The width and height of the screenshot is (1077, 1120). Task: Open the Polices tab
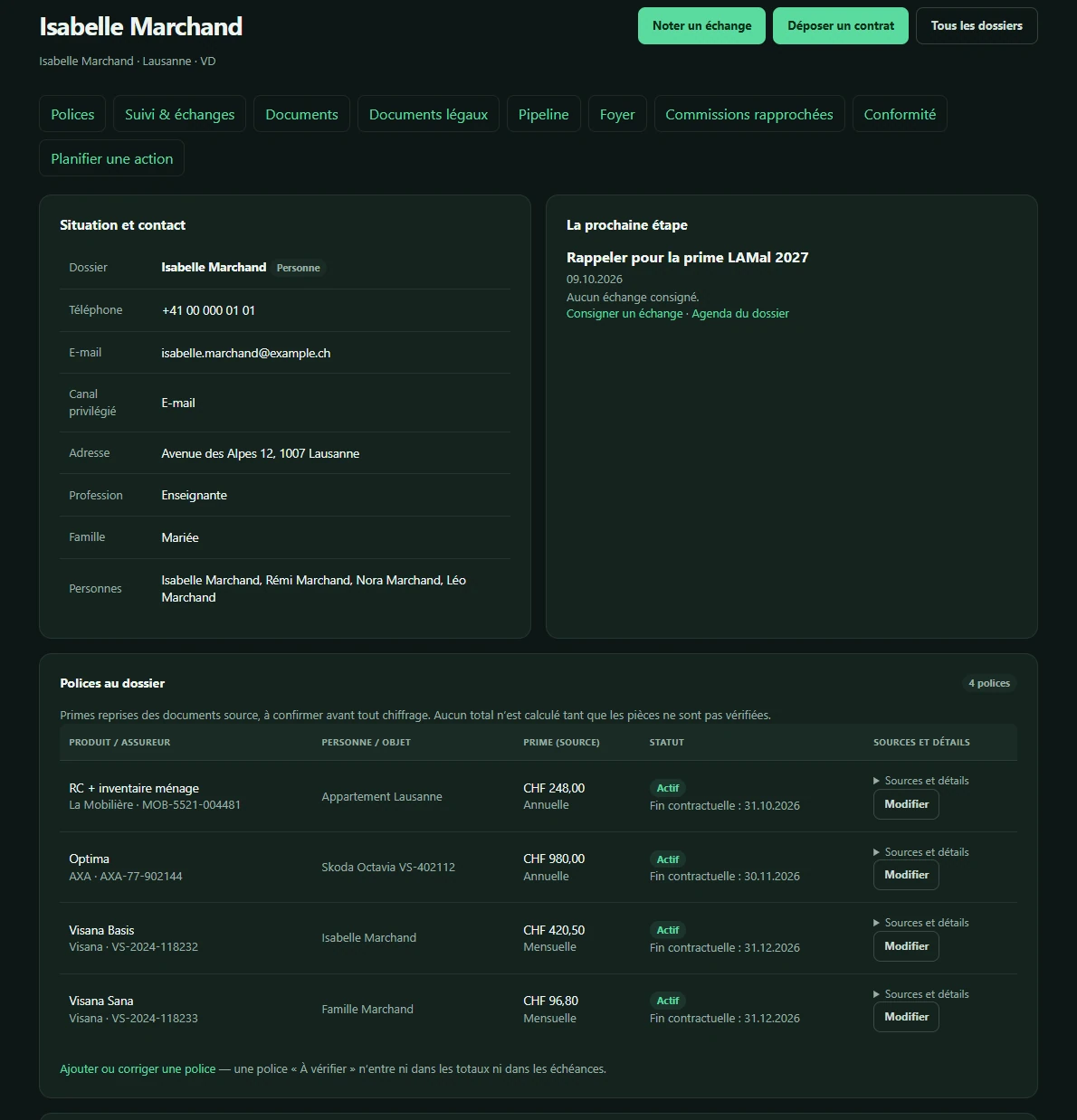tap(72, 114)
